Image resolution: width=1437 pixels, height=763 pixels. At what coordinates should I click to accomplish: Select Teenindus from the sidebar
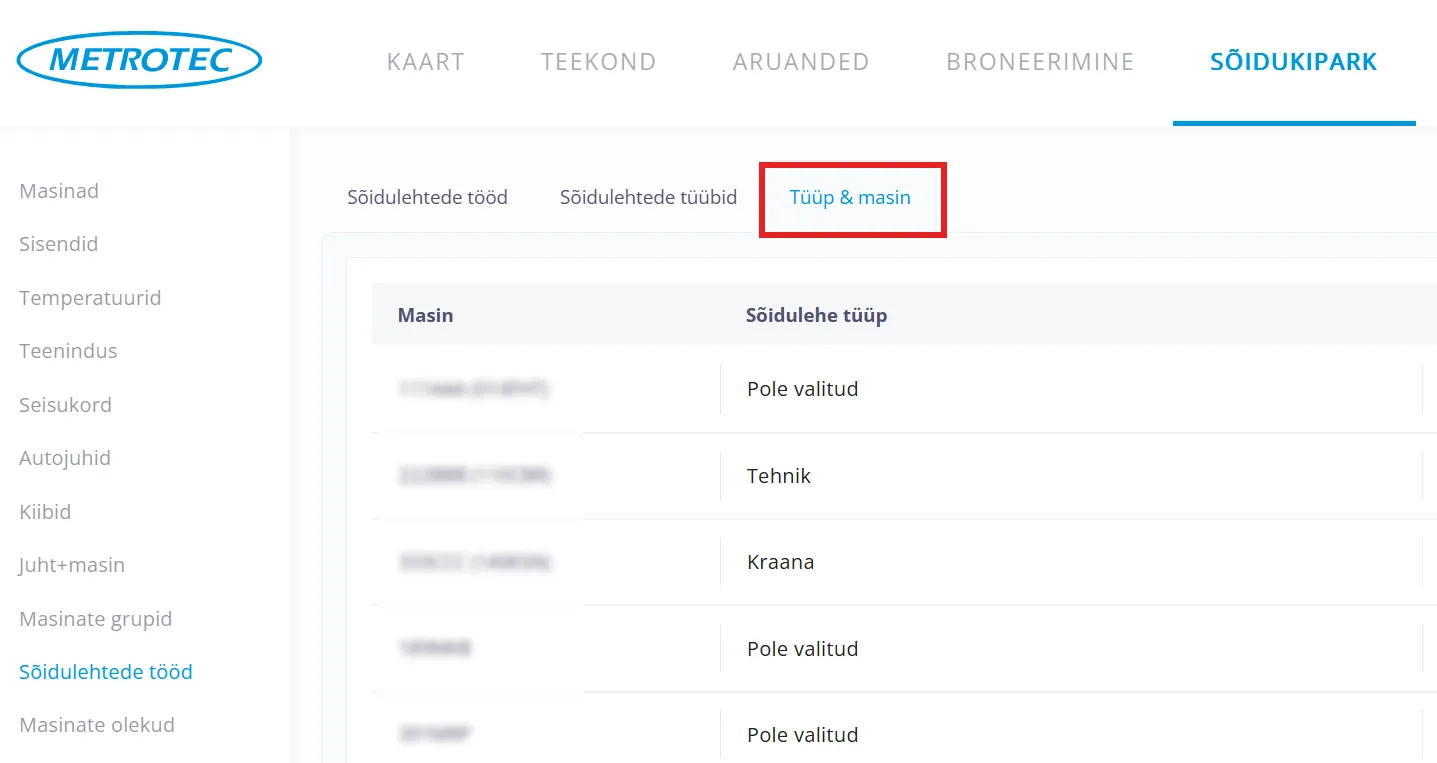coord(68,351)
